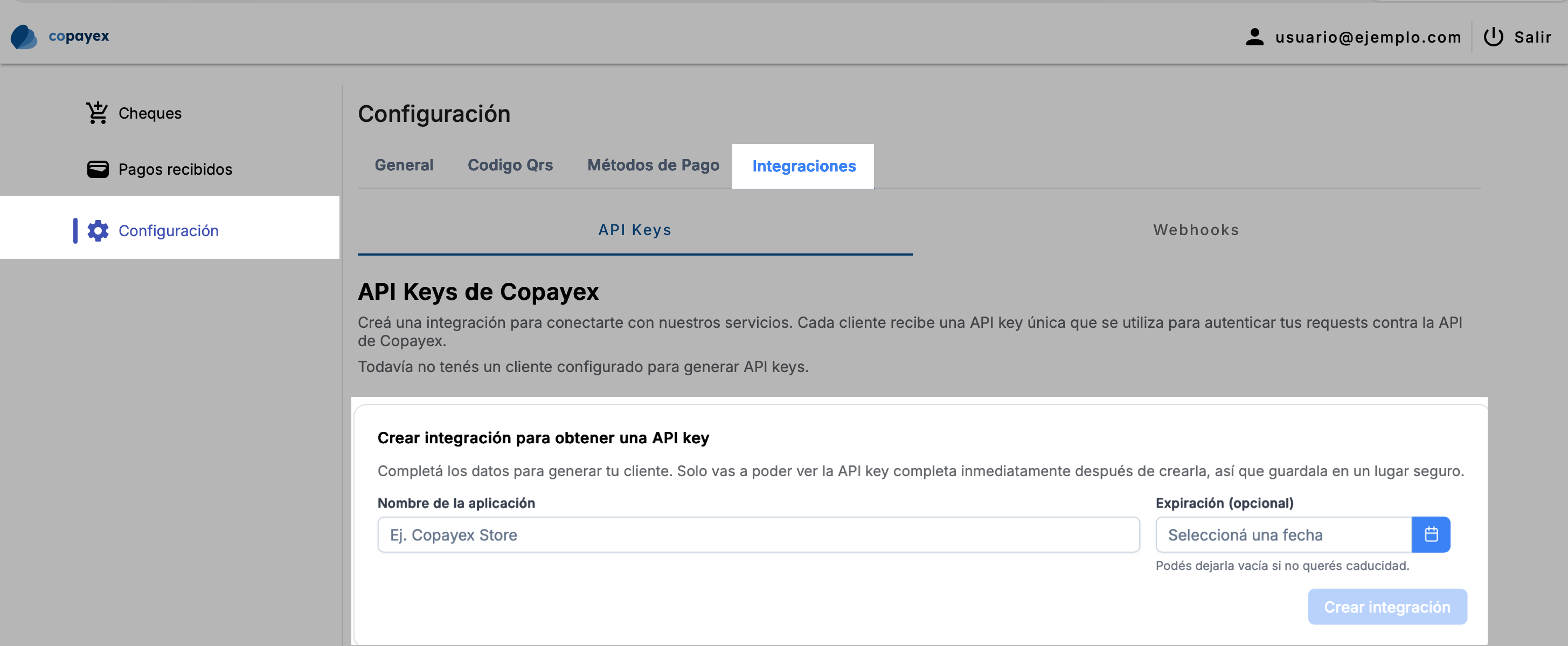This screenshot has width=1568, height=646.
Task: Switch to the Integraciones tab
Action: (803, 165)
